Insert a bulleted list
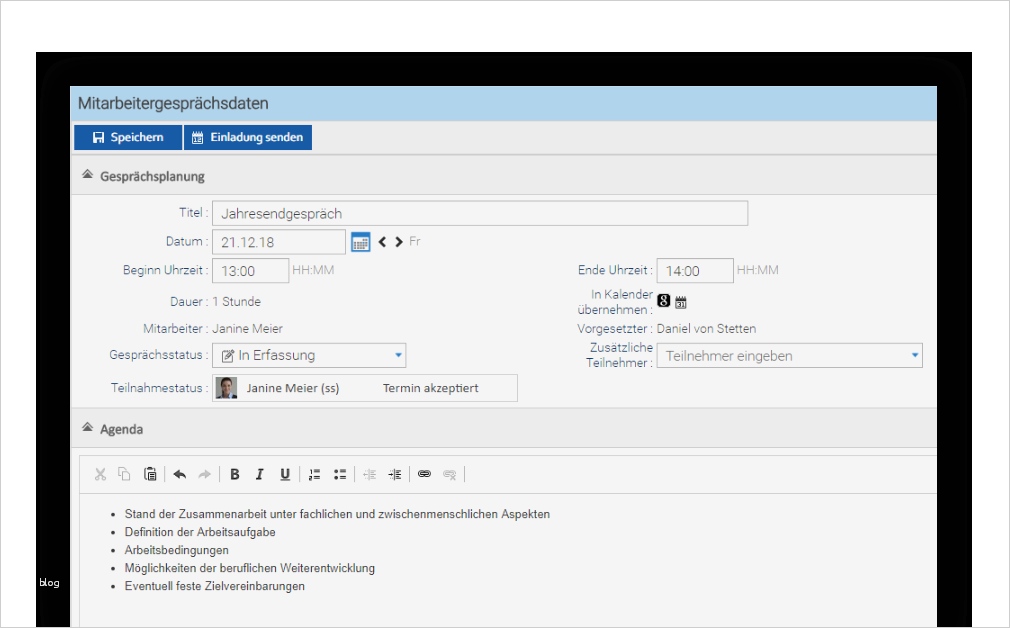 click(x=340, y=475)
